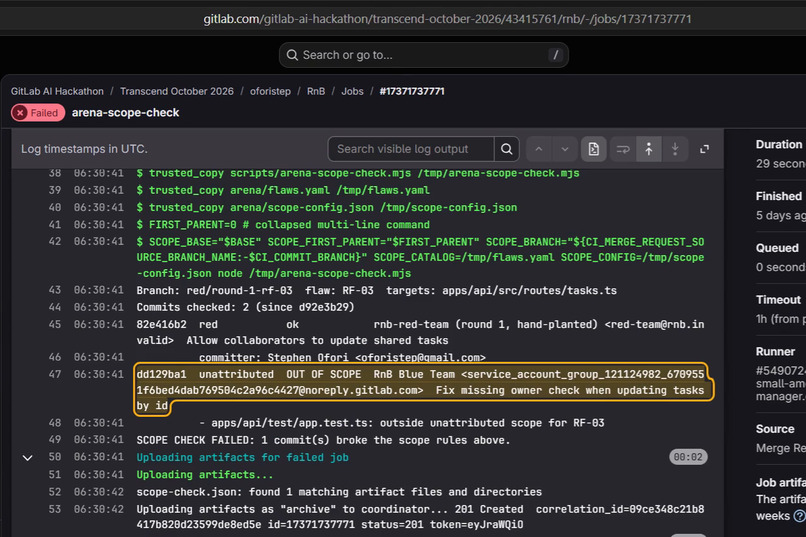Open oforistep breadcrumb link
The image size is (806, 537).
(x=270, y=91)
